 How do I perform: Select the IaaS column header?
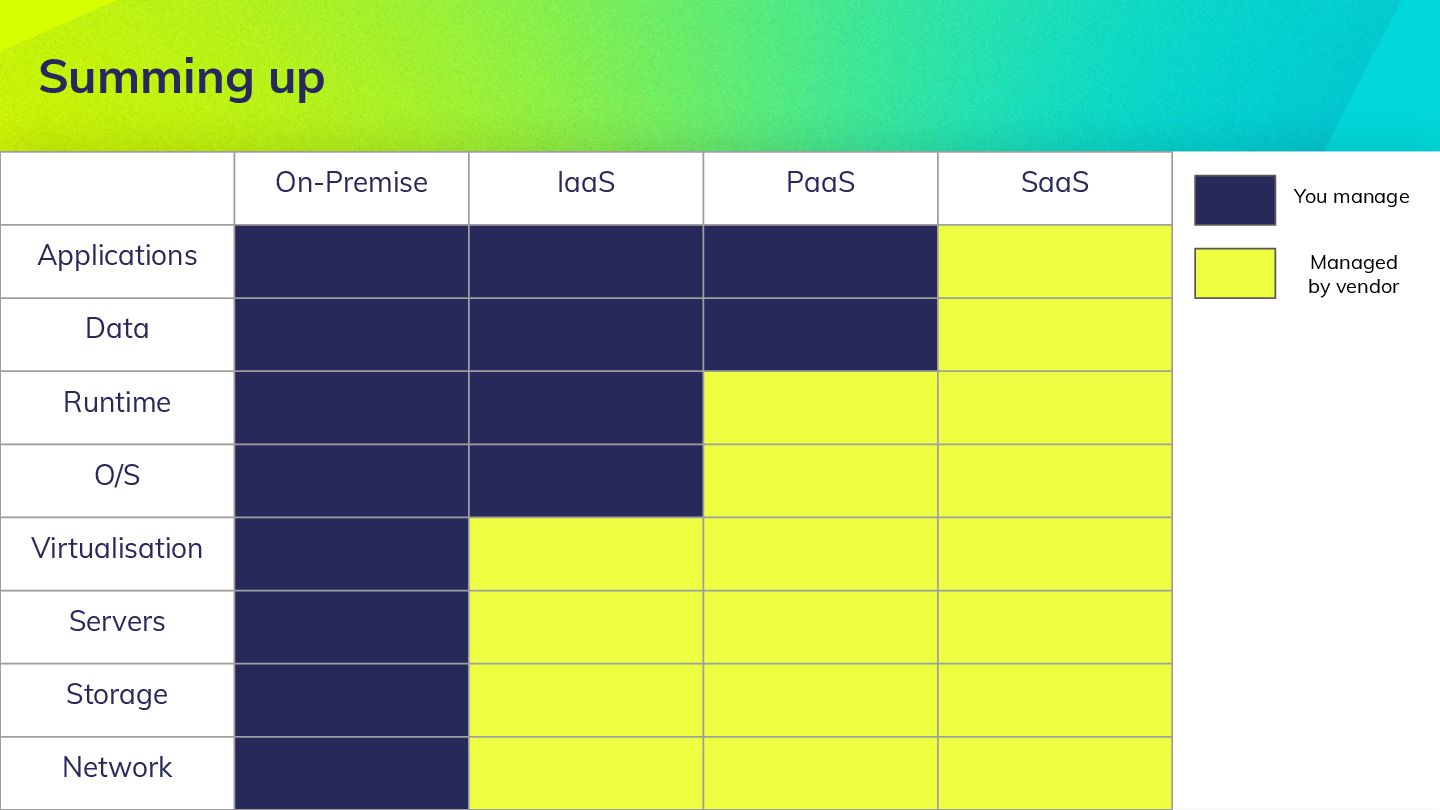point(586,183)
